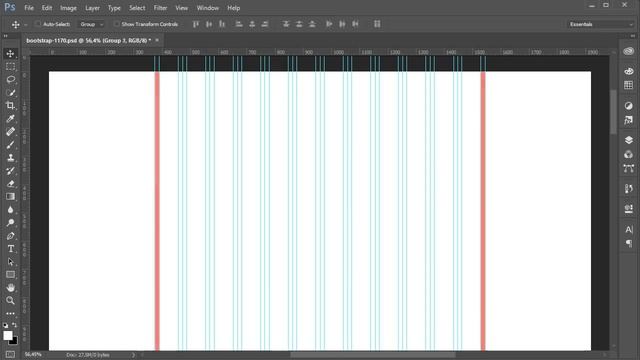Image resolution: width=640 pixels, height=360 pixels.
Task: Open the Edit Toolbar three-dots button
Action: [11, 313]
